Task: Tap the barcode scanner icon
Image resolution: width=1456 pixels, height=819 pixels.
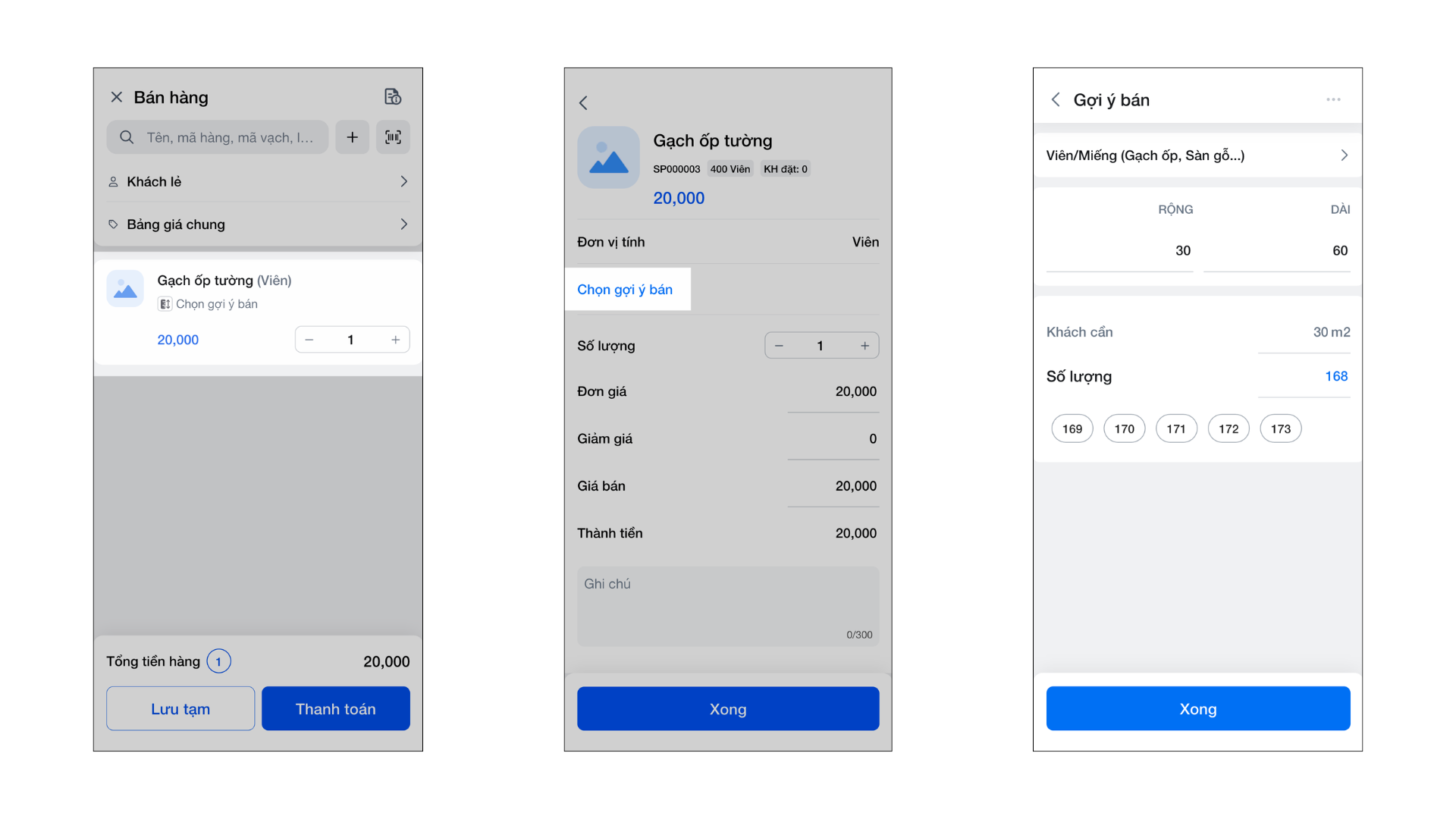Action: 393,137
